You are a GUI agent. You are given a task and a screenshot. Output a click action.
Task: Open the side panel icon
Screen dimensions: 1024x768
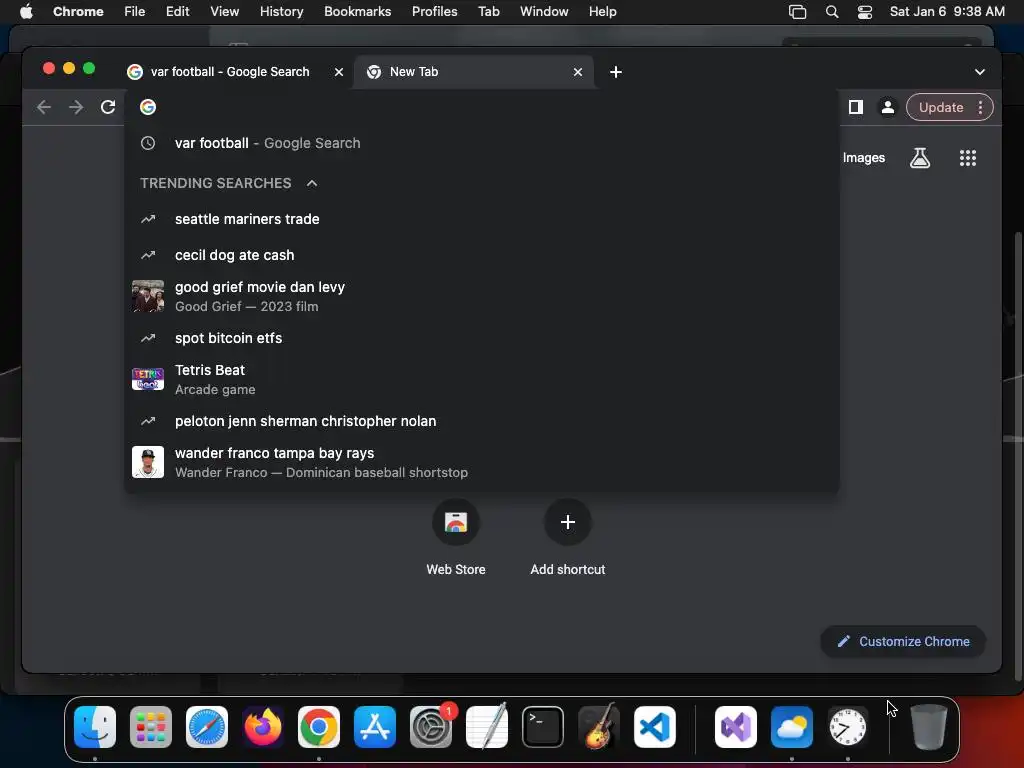856,107
